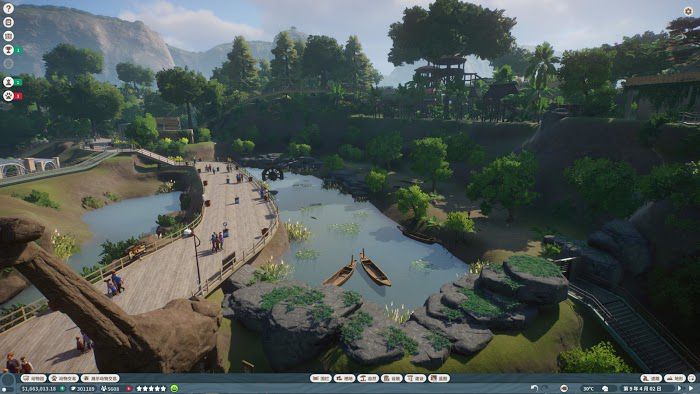The width and height of the screenshot is (700, 394).
Task: Click the greyed-out round icon under trophy
Action: pyautogui.click(x=8, y=63)
